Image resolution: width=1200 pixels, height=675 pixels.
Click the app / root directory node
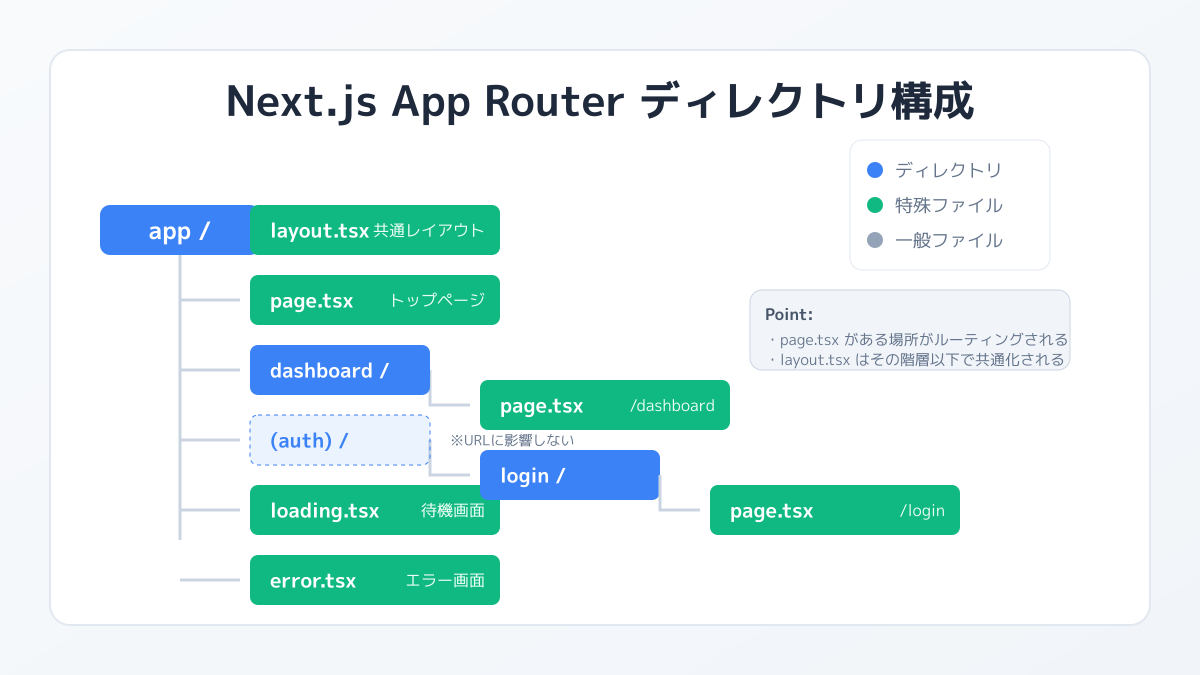click(176, 230)
